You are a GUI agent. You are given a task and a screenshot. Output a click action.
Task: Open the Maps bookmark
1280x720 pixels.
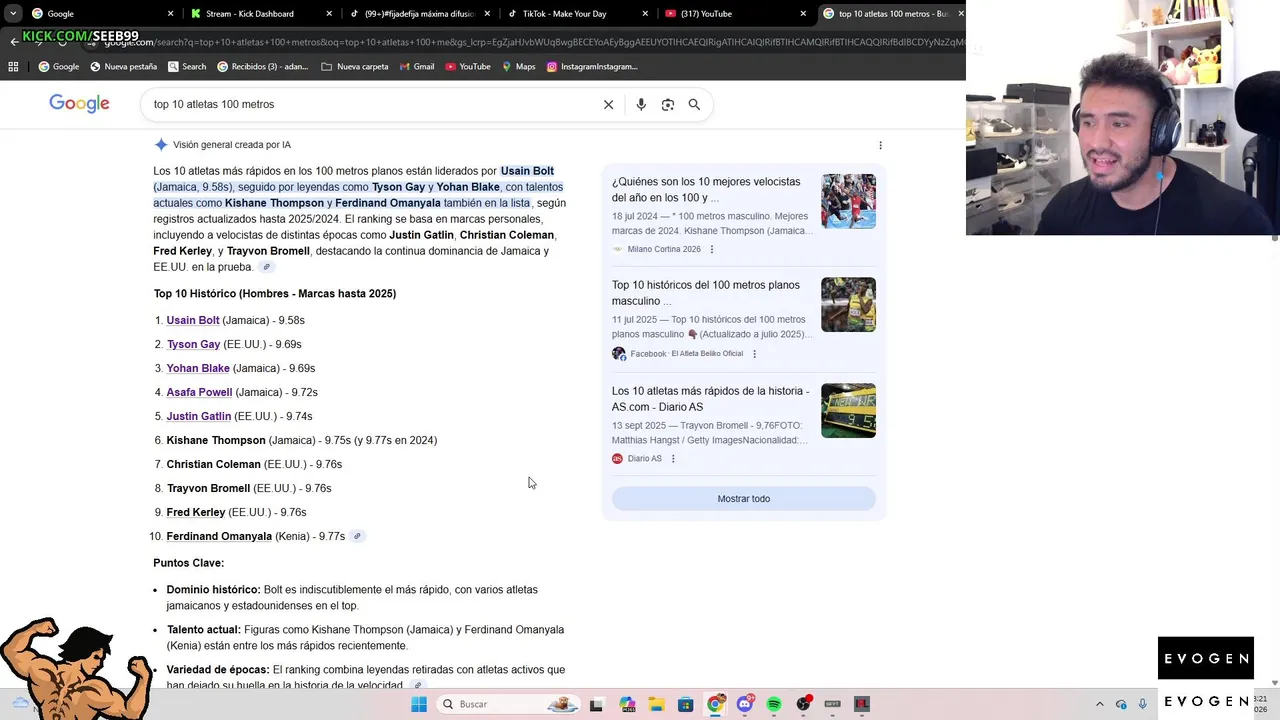pos(518,67)
